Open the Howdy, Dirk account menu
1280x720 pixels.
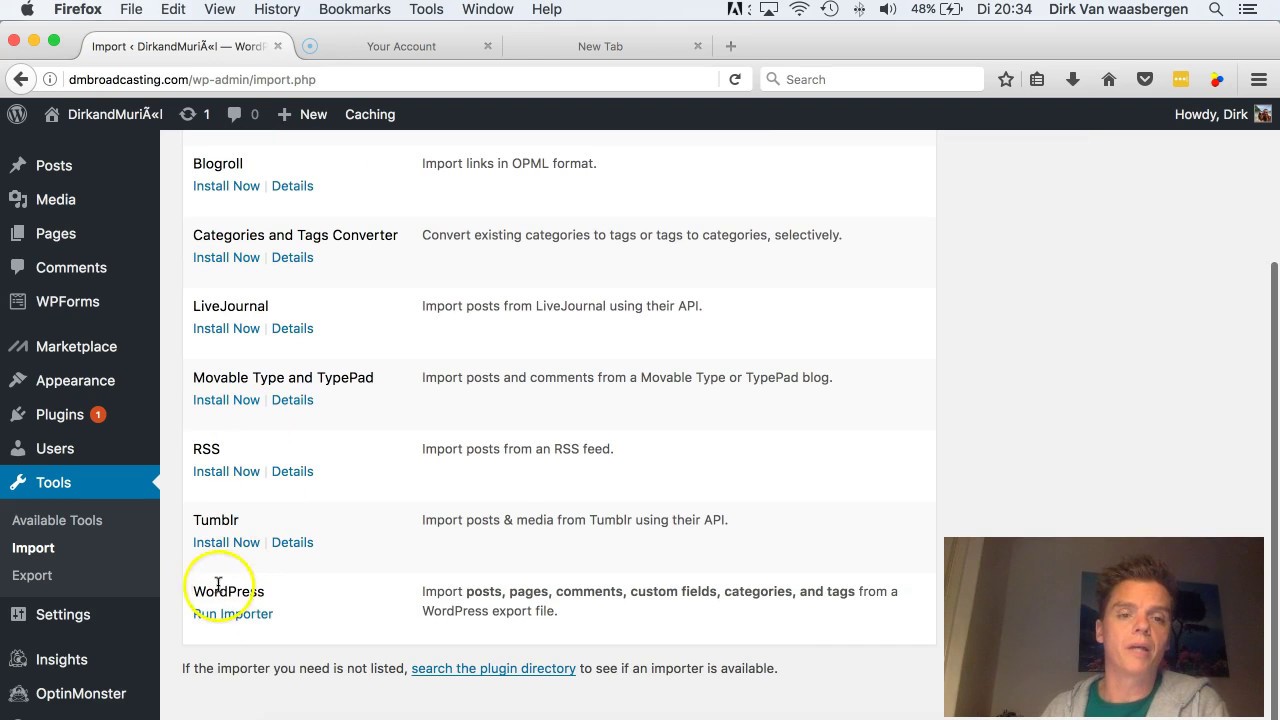click(1223, 114)
